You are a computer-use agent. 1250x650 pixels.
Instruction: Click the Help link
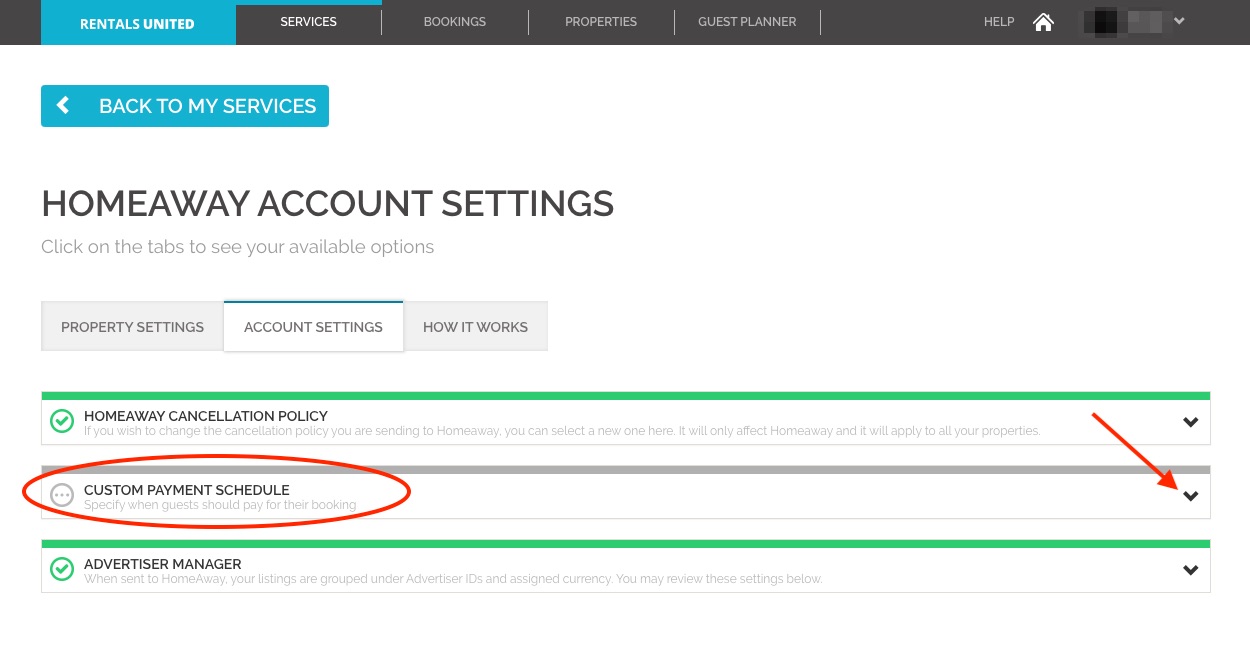click(999, 22)
